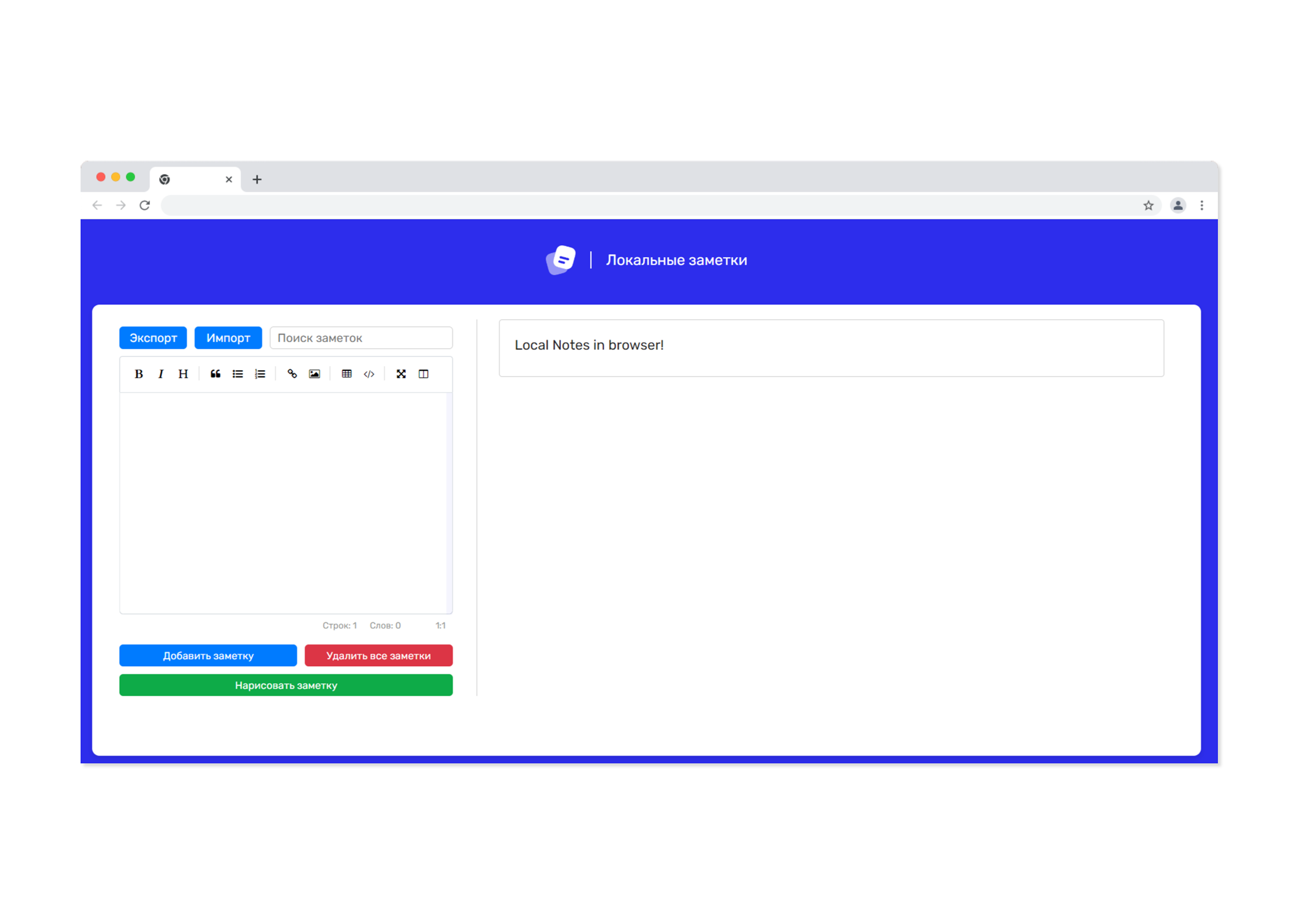Screen dimensions: 1300x924
Task: Insert a hyperlink
Action: coord(292,374)
